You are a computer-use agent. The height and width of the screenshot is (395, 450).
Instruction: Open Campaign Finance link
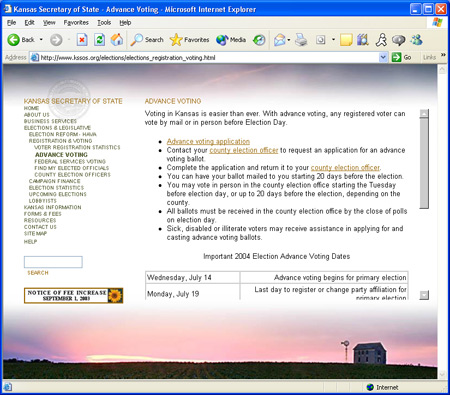(x=55, y=181)
